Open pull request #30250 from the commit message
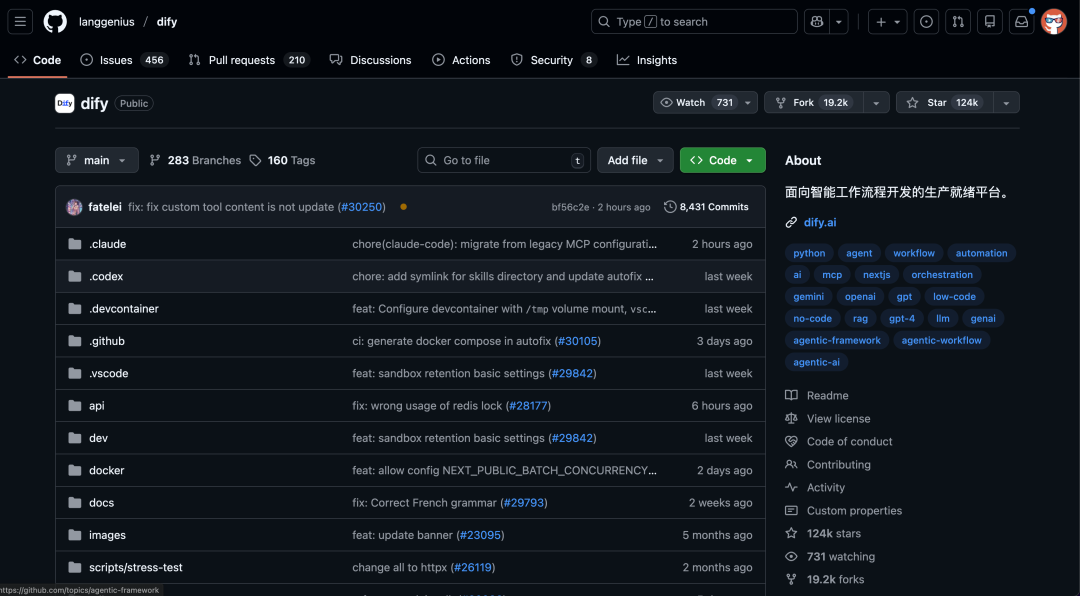This screenshot has height=596, width=1080. point(361,206)
